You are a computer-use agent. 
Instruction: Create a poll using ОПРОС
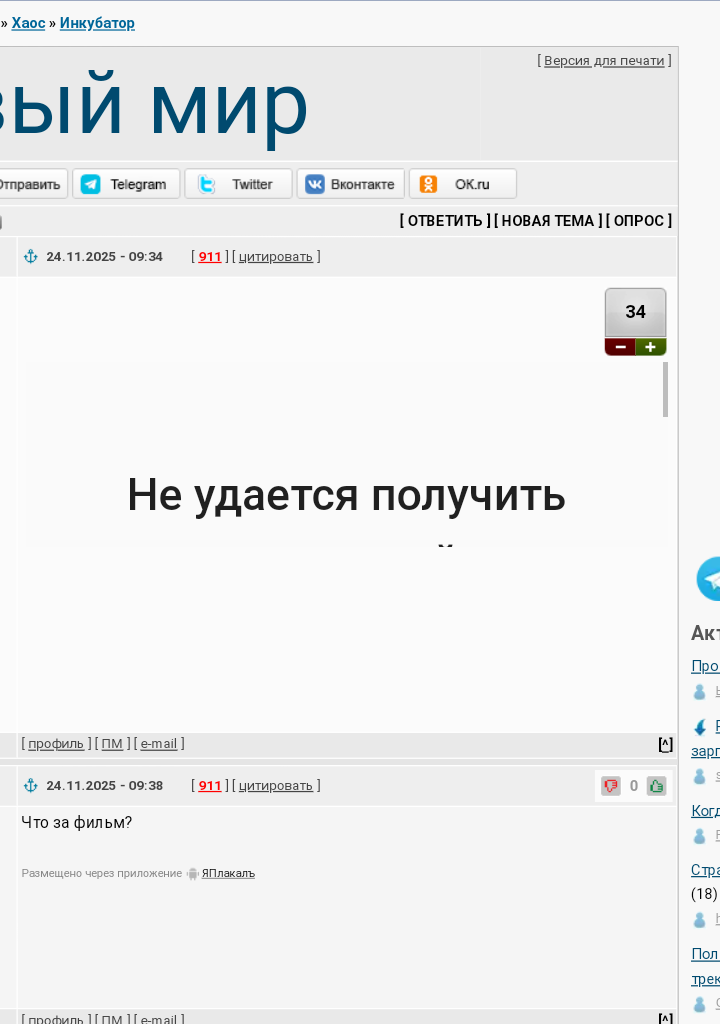tap(638, 221)
